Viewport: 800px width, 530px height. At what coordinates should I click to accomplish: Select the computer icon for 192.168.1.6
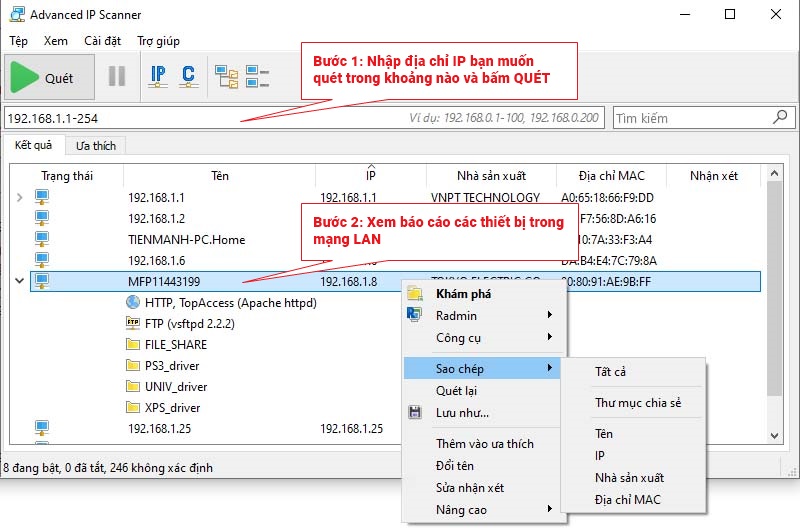pos(42,260)
